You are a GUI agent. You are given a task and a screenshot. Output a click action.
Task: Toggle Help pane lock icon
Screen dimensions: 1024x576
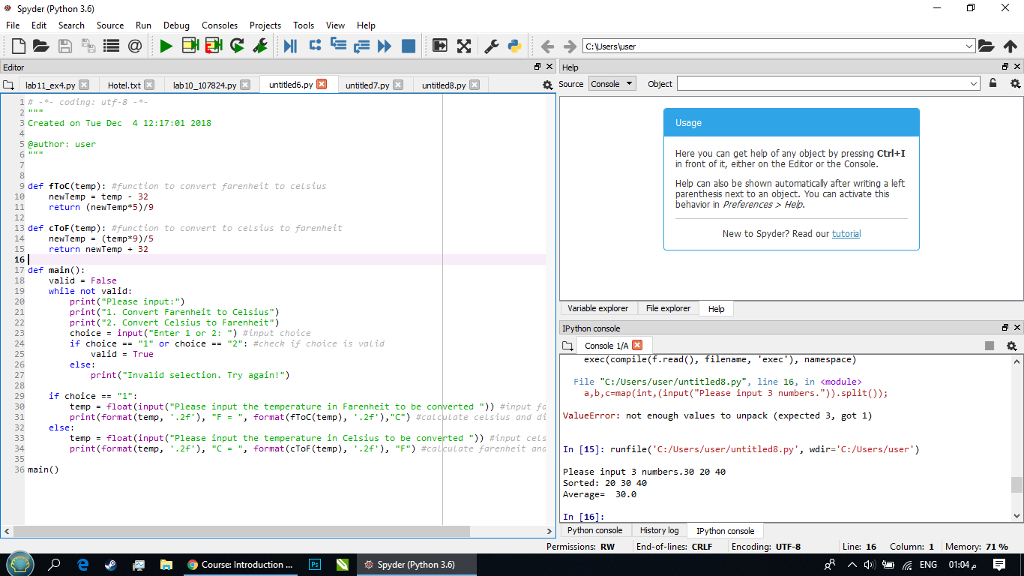click(993, 84)
